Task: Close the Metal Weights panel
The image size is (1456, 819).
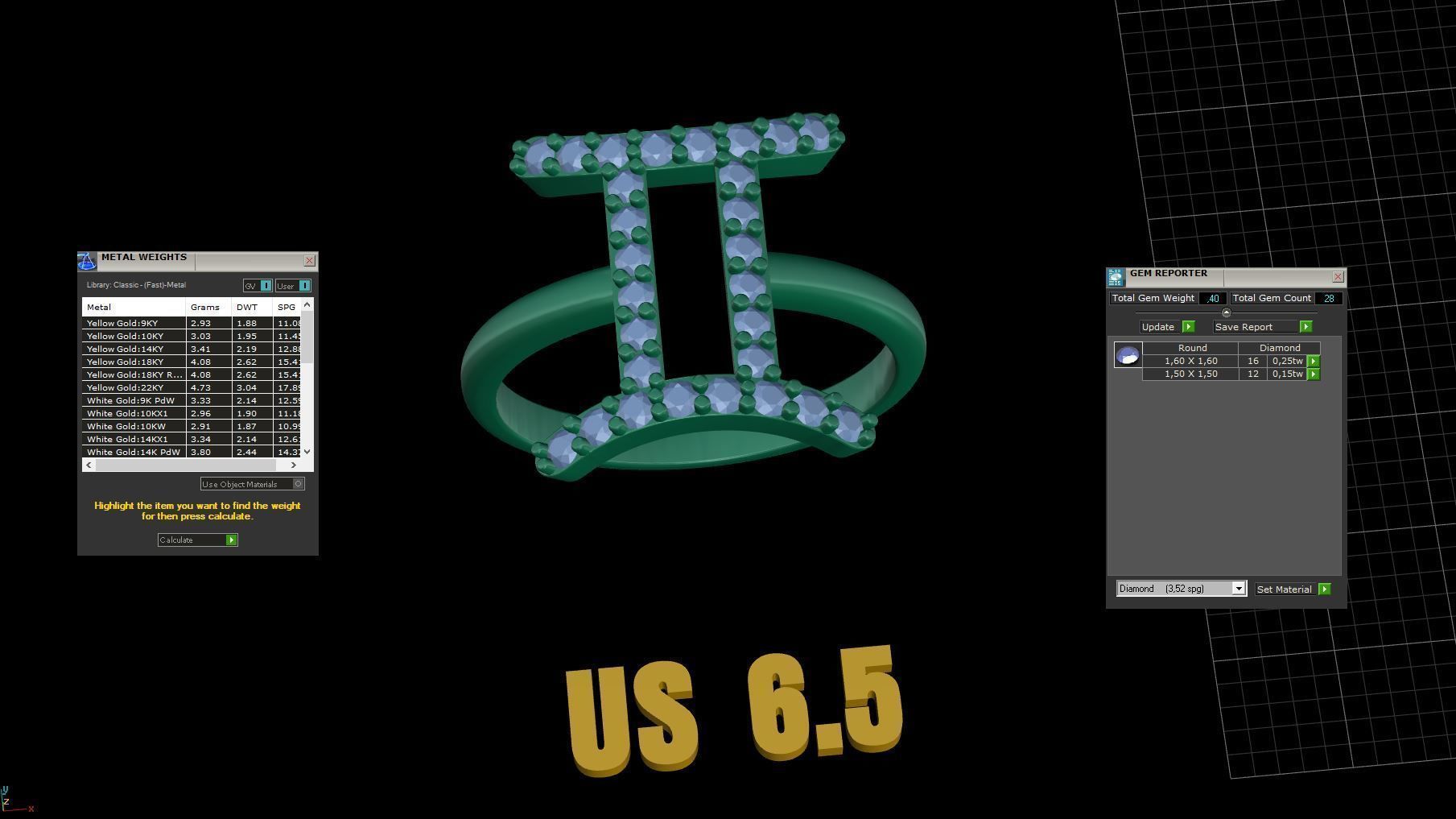Action: (309, 261)
